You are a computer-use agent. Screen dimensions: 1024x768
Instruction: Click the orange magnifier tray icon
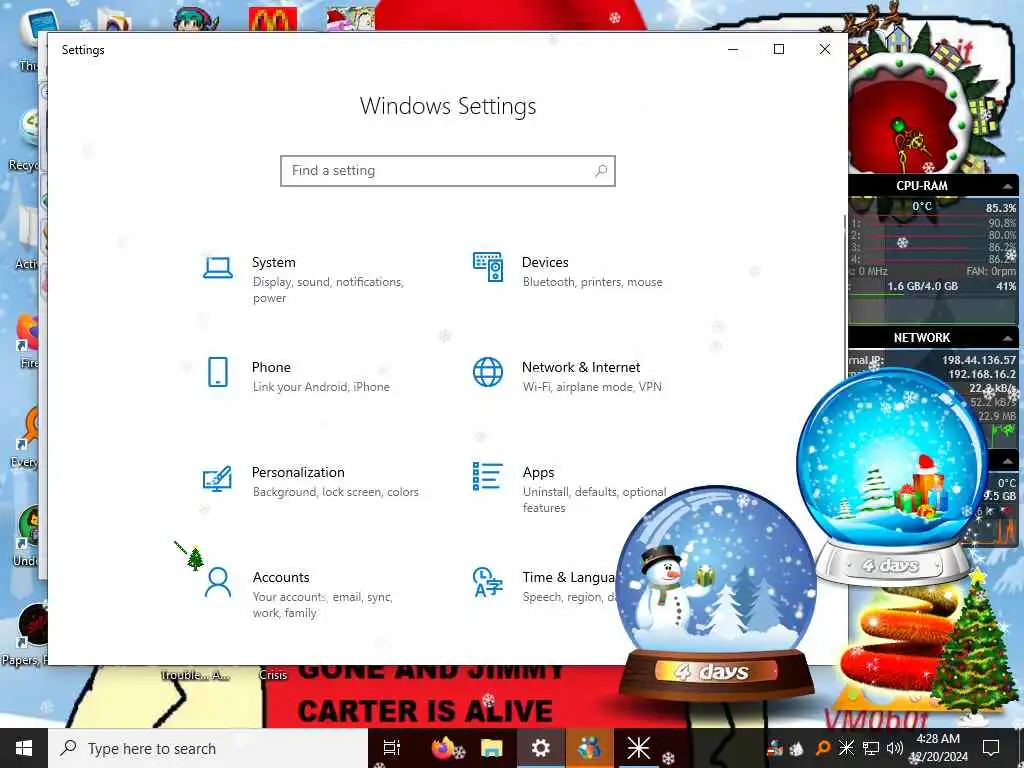[824, 748]
